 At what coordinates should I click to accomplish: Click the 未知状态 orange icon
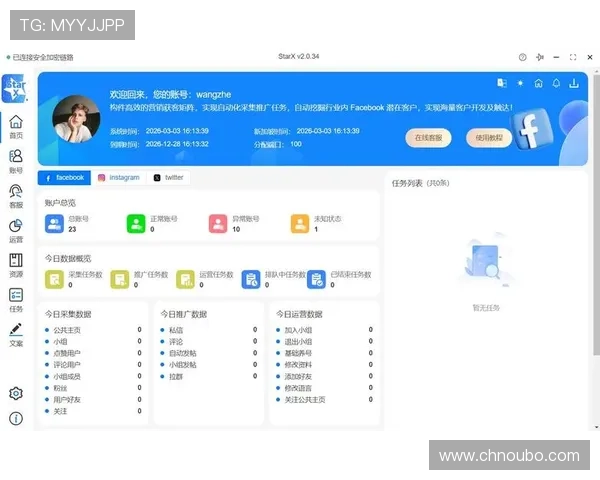tap(300, 224)
